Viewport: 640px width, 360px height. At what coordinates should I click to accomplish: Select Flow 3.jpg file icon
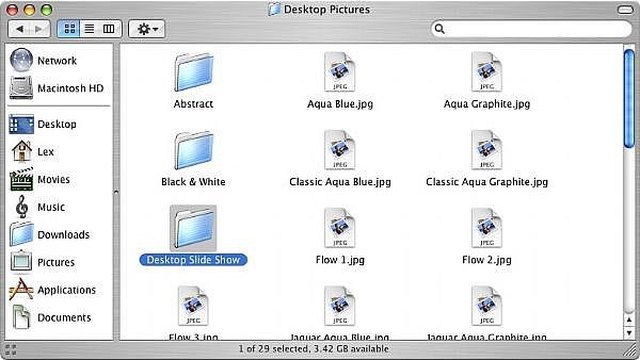[x=193, y=306]
